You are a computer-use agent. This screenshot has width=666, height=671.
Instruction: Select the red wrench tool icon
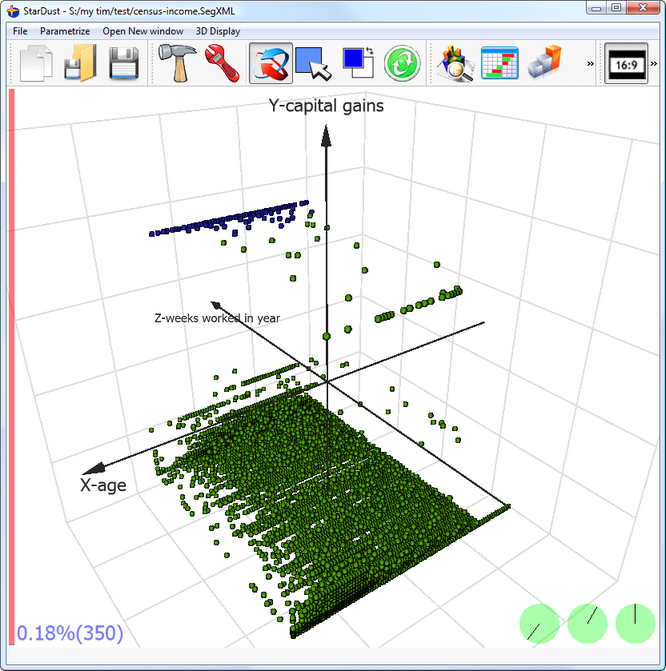(222, 63)
